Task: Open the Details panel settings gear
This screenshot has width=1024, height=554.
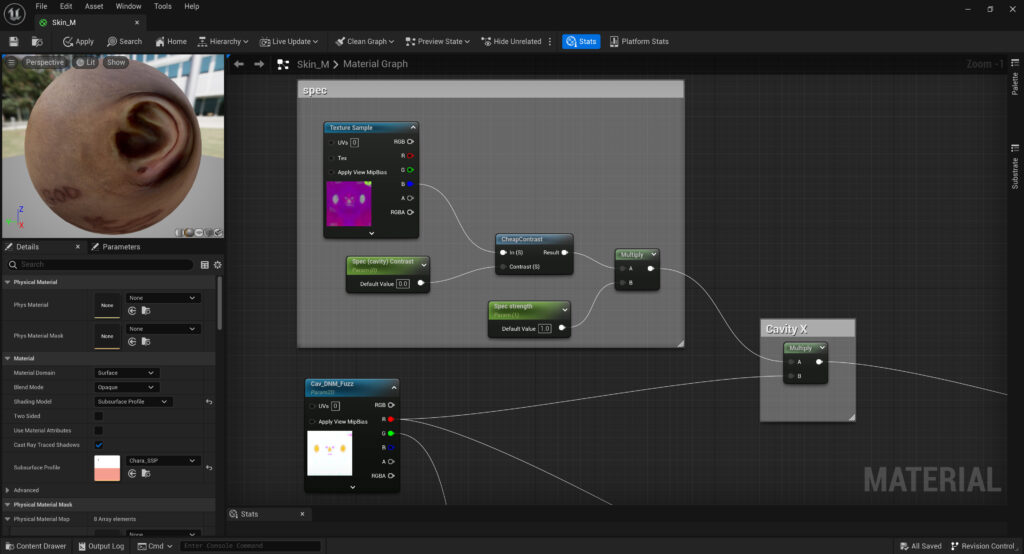Action: tap(217, 265)
